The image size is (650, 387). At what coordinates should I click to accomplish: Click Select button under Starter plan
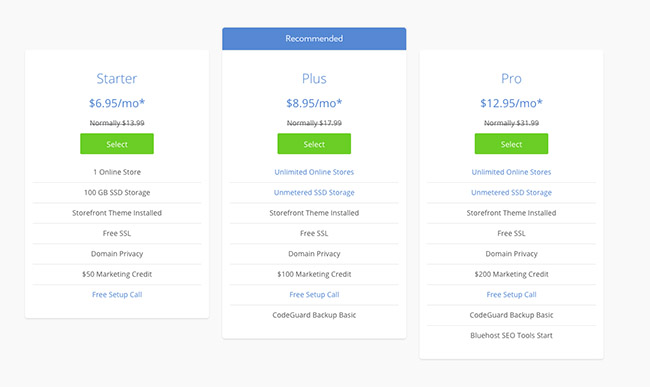(x=117, y=144)
